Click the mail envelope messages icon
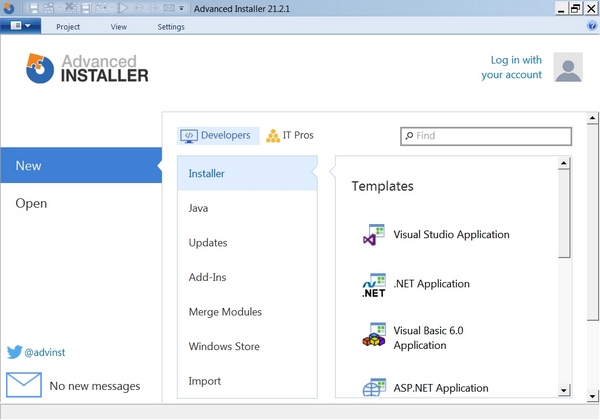This screenshot has height=420, width=600. 24,384
